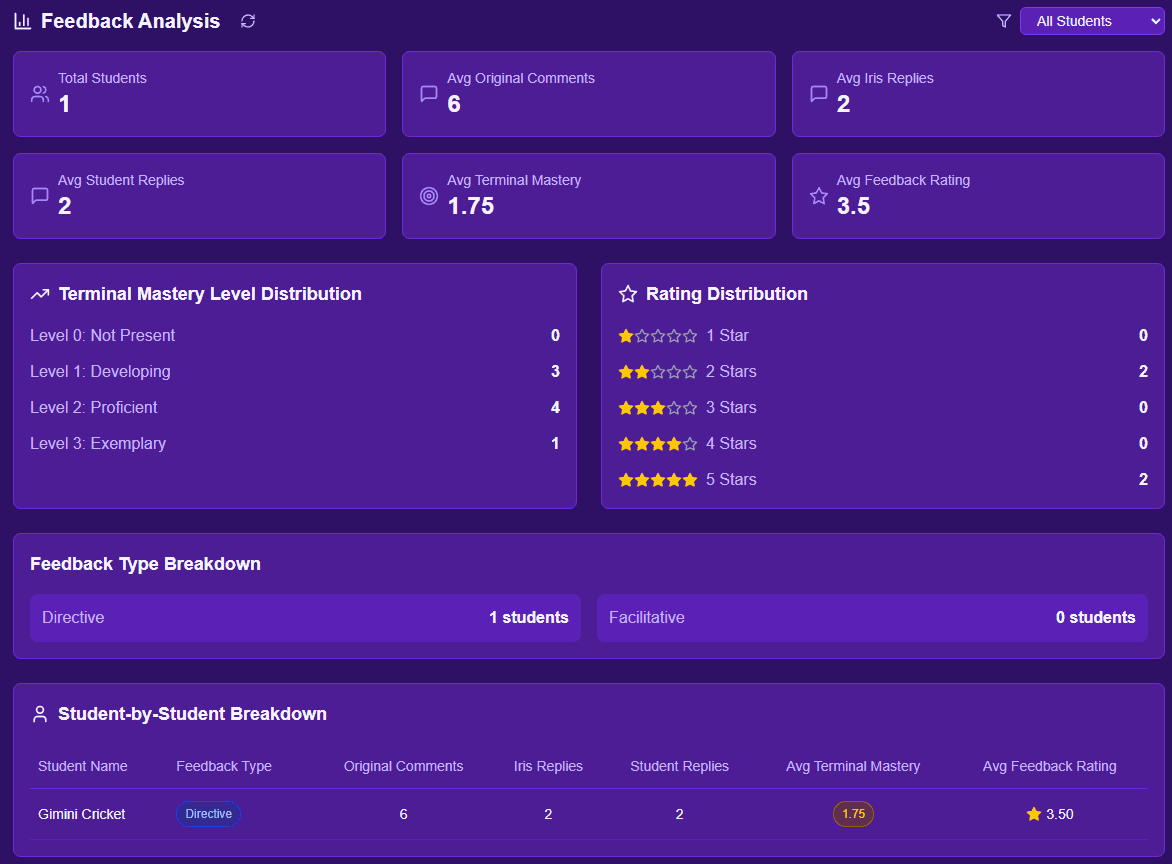This screenshot has height=864, width=1172.
Task: Select the Gimini Cricket student row name
Action: pos(82,814)
